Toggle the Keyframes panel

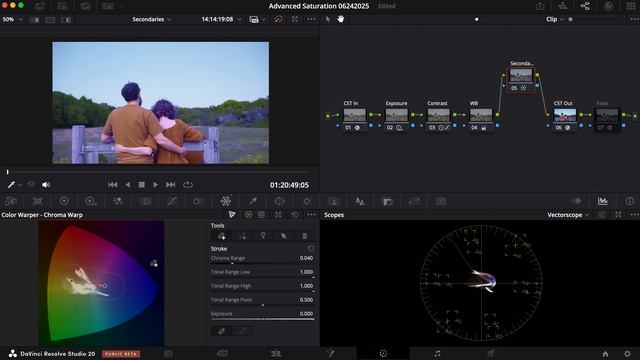tap(576, 201)
